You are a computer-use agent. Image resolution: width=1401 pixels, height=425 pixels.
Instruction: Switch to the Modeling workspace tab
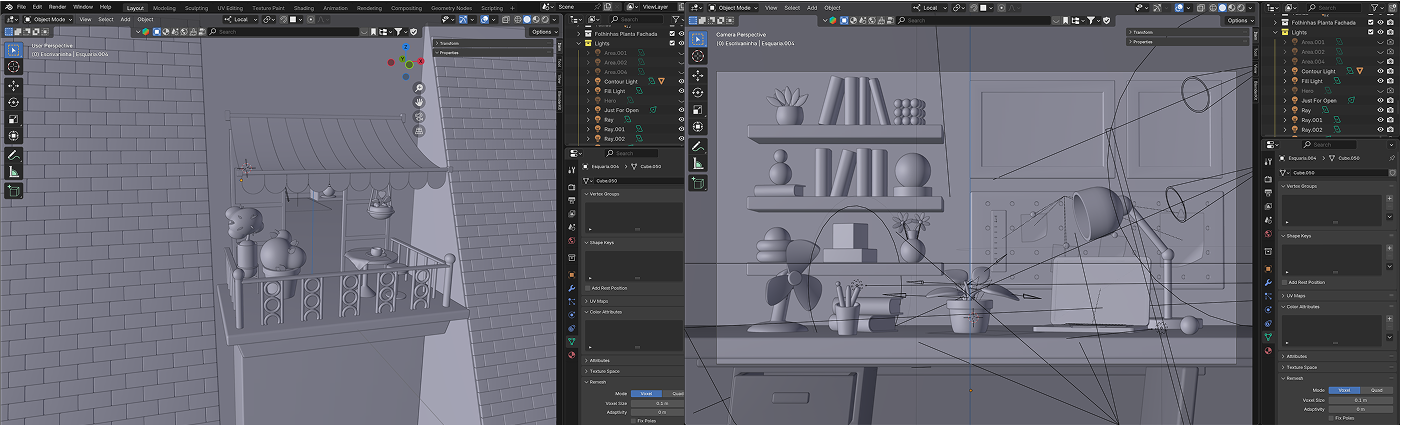[164, 7]
